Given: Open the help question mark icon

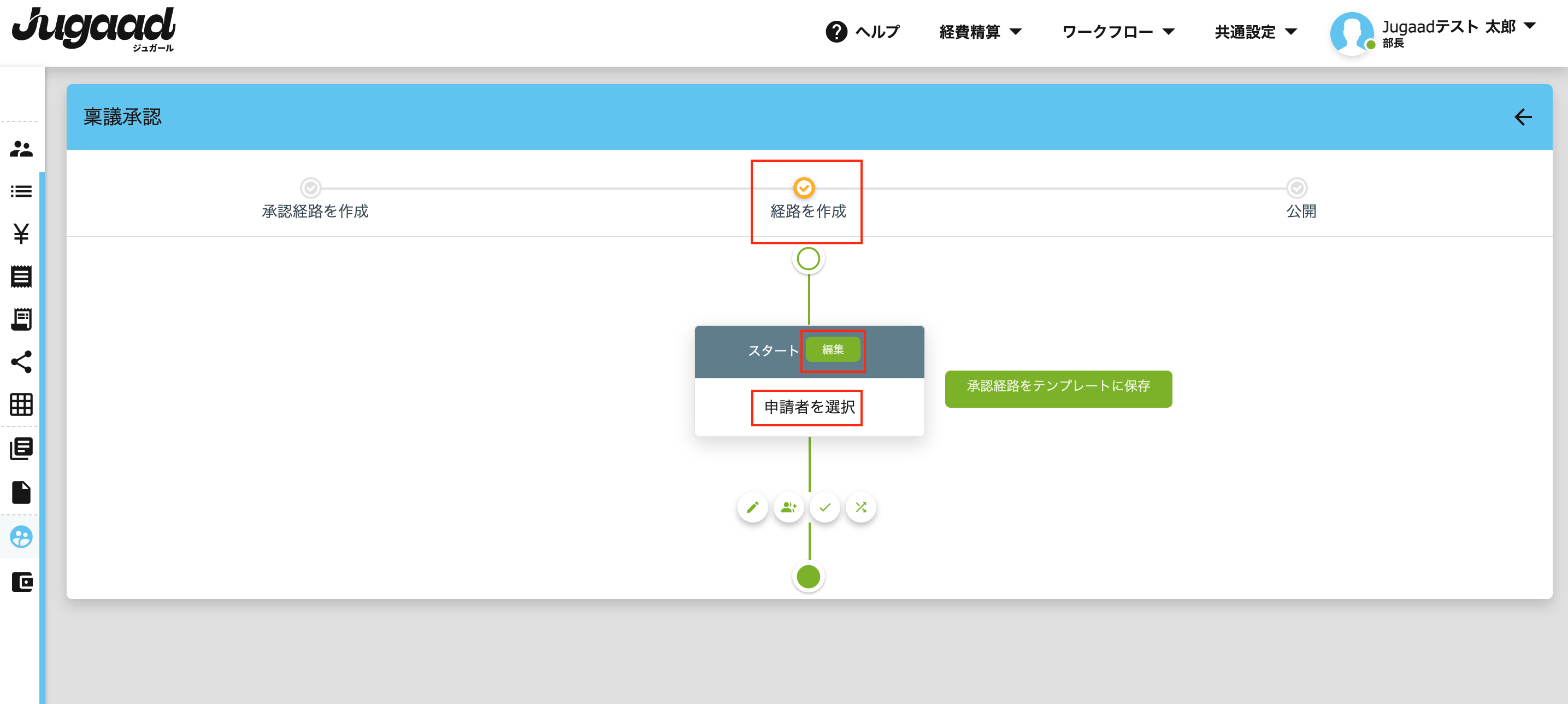Looking at the screenshot, I should [836, 32].
